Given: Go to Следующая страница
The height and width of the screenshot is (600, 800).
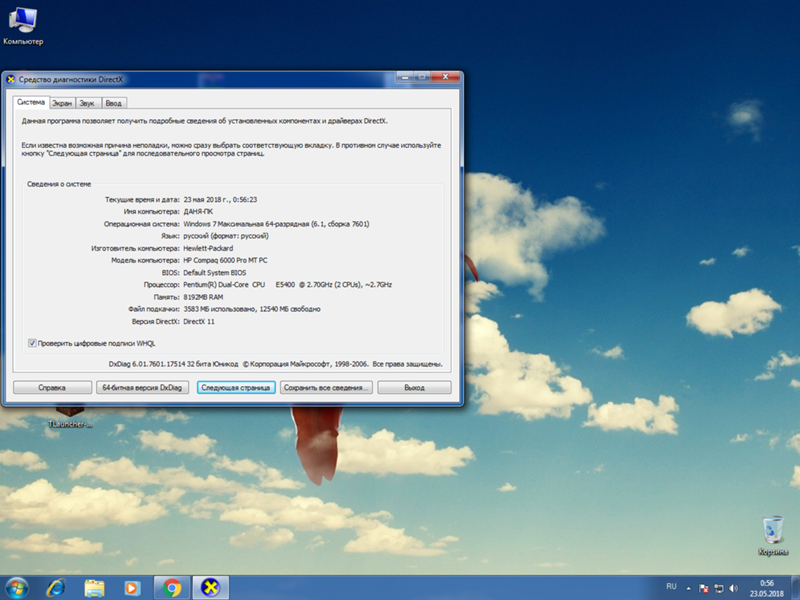Looking at the screenshot, I should click(236, 388).
